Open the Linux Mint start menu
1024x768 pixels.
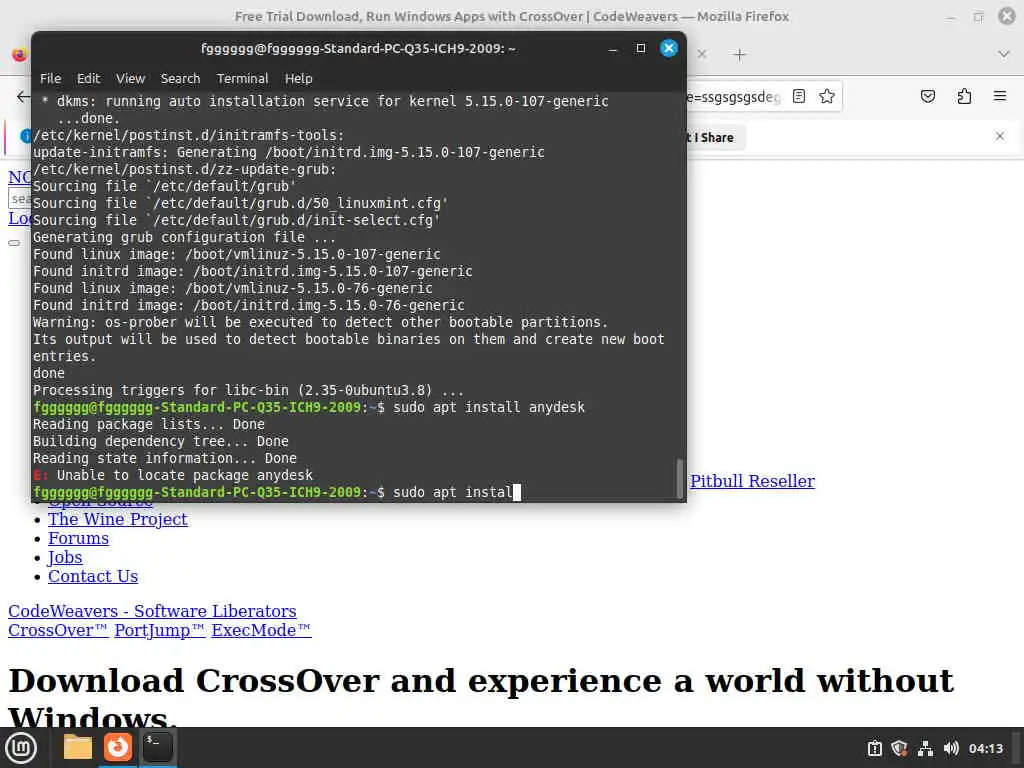(x=21, y=748)
